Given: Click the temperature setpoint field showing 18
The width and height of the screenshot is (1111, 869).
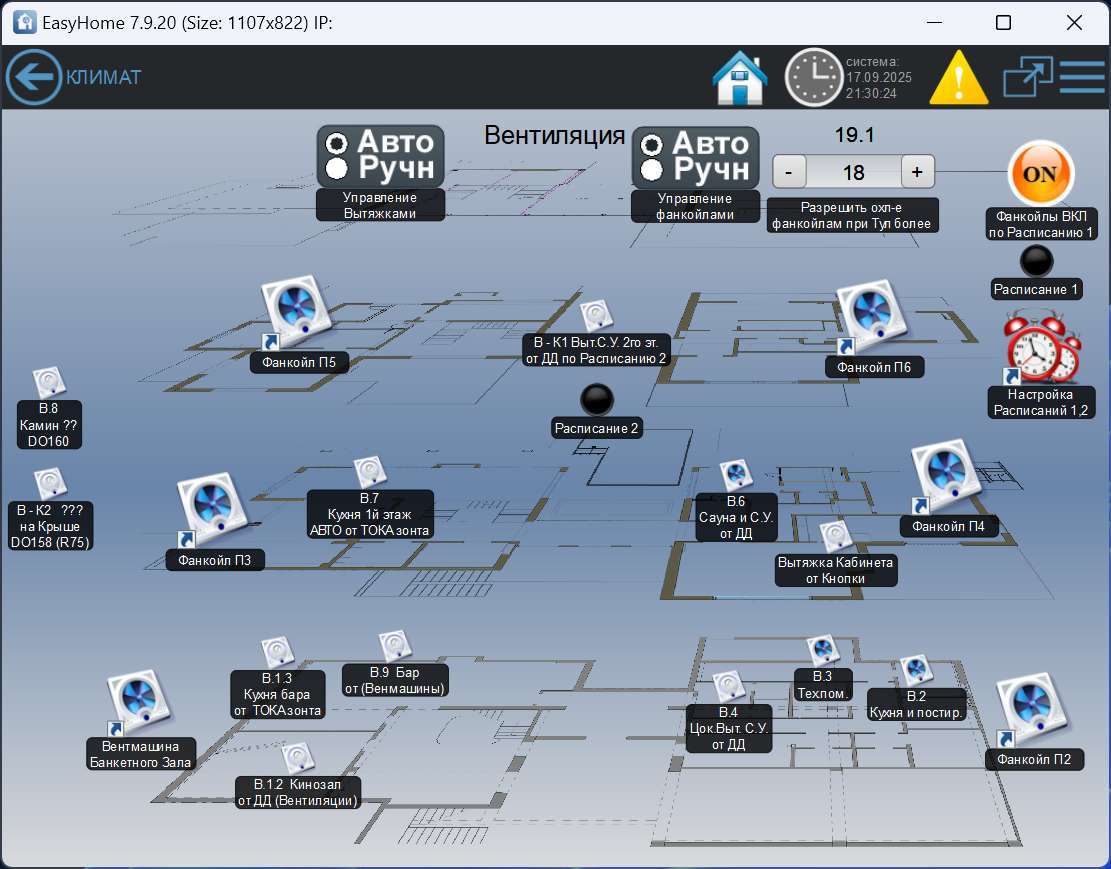Looking at the screenshot, I should coord(853,172).
